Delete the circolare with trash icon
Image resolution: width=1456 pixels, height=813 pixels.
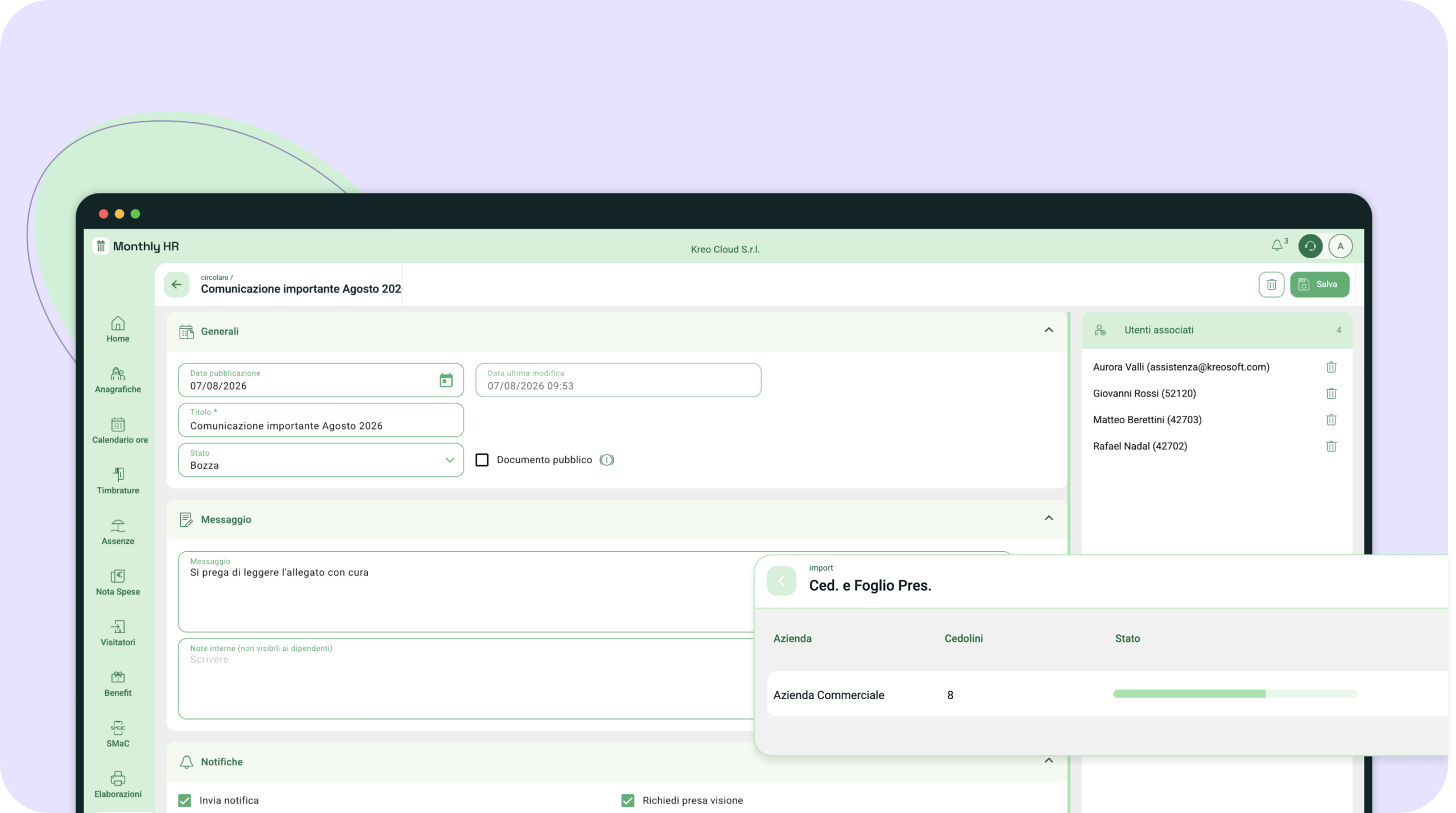(1271, 284)
